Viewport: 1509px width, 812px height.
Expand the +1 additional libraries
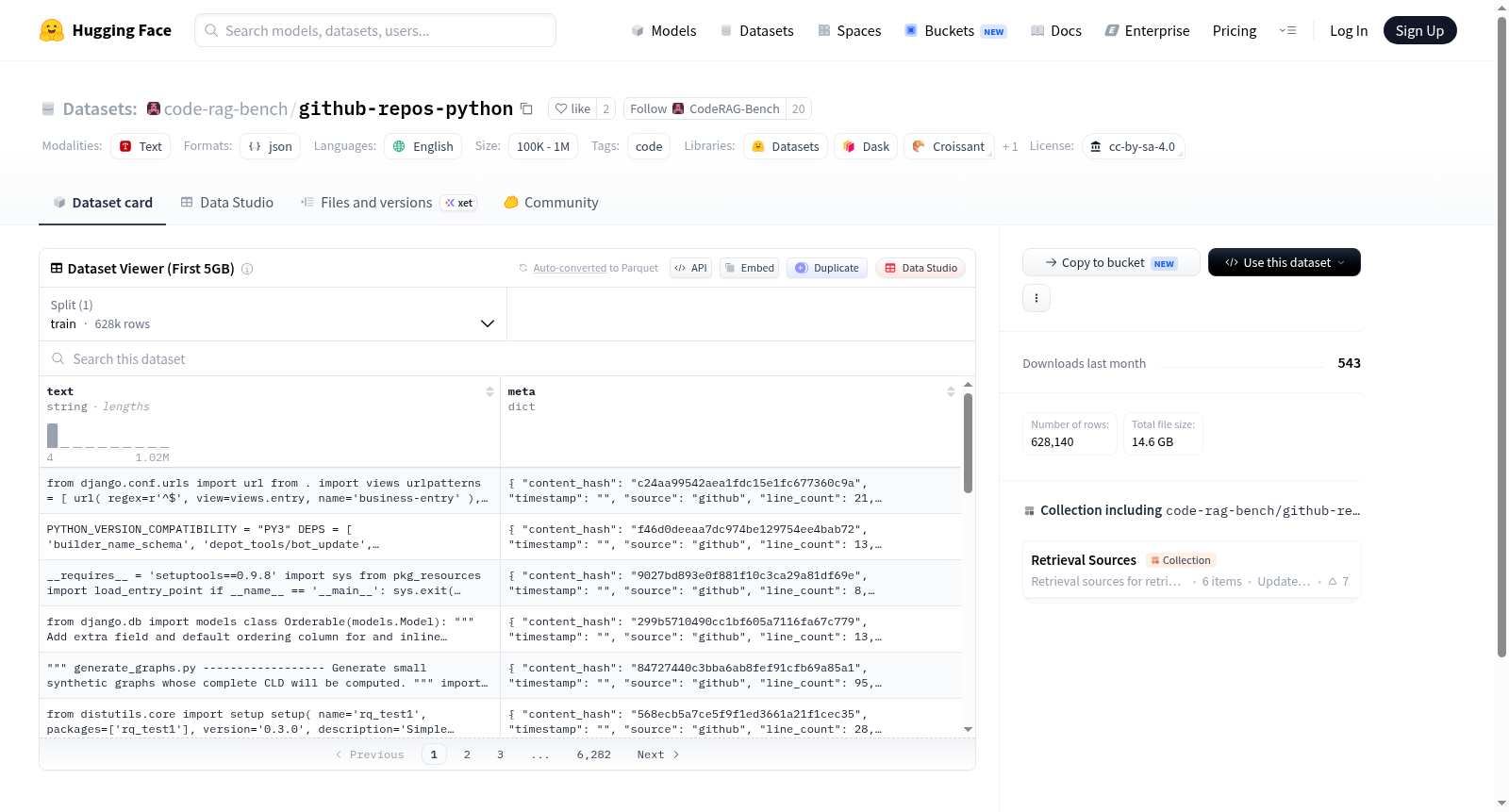tap(1010, 147)
